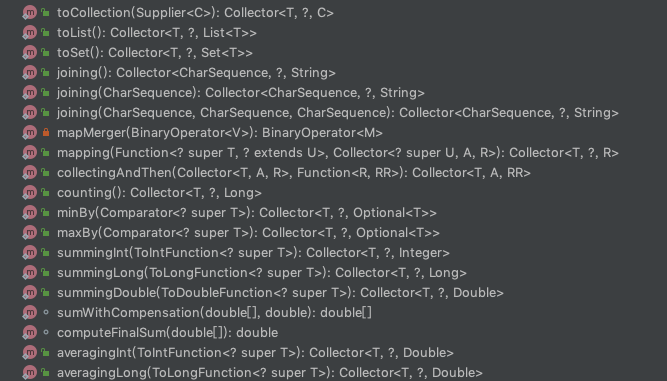
Task: Select the maxBy(Comparator) method entry
Action: [248, 233]
